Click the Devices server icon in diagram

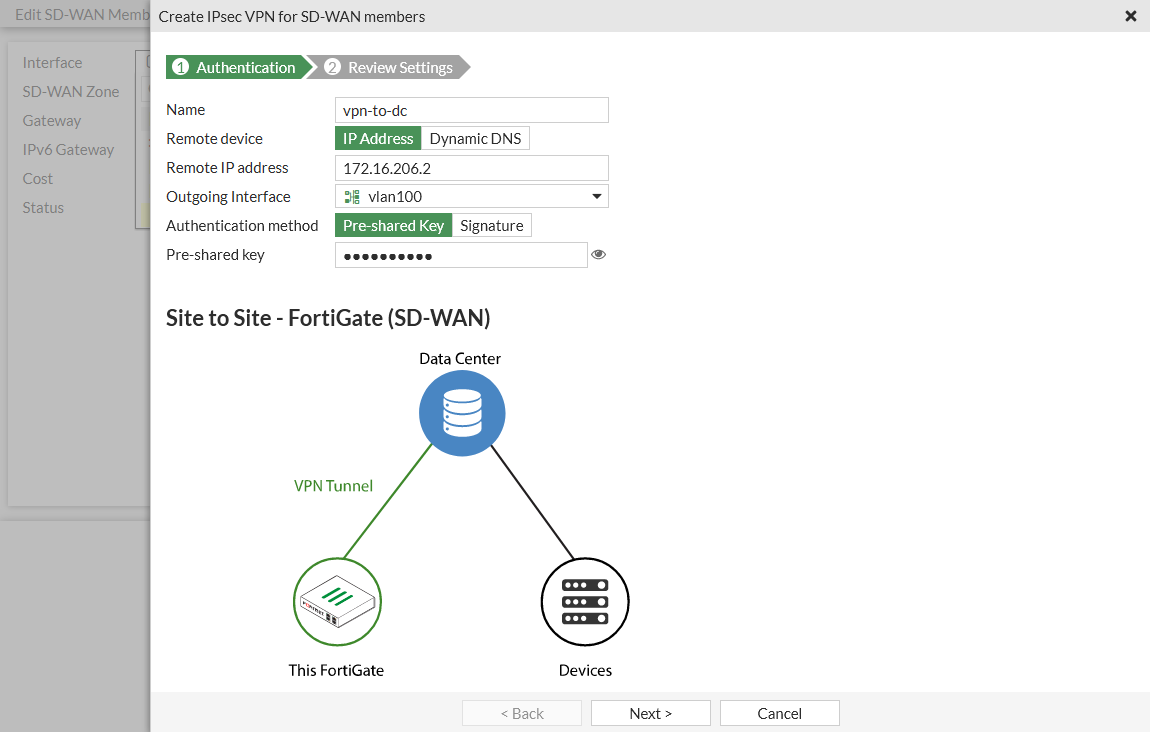585,601
